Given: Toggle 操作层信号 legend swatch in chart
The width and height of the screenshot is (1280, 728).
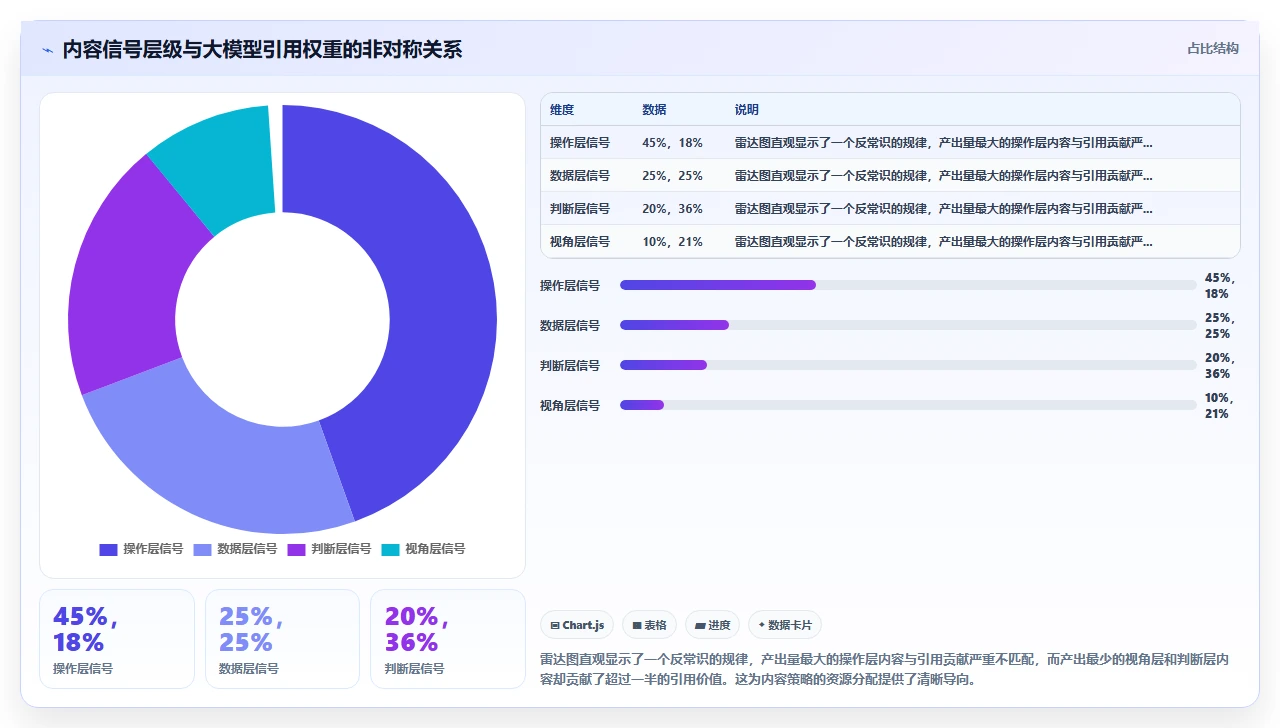Looking at the screenshot, I should click(109, 549).
